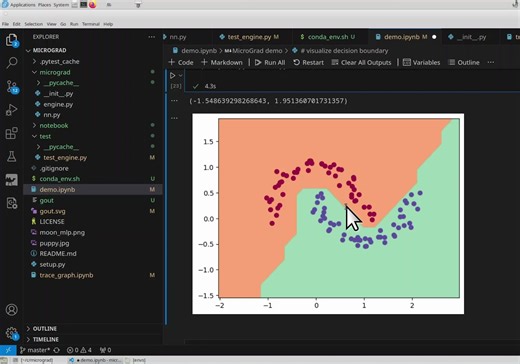520x364 pixels.
Task: Click the synchronize changes icon in status bar
Action: pyautogui.click(x=57, y=350)
